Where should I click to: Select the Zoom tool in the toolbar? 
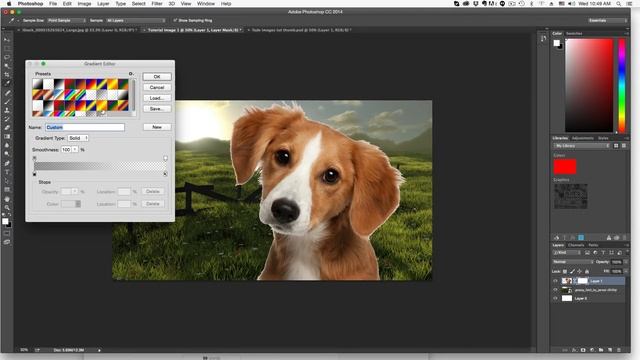pyautogui.click(x=7, y=208)
